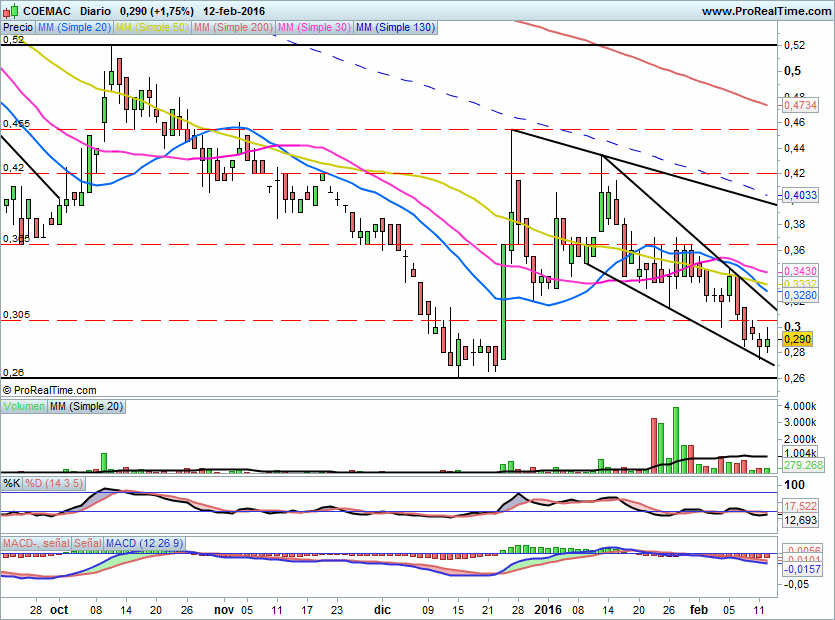Click the oct label on the time axis
Viewport: 835px width, 620px height.
[59, 610]
